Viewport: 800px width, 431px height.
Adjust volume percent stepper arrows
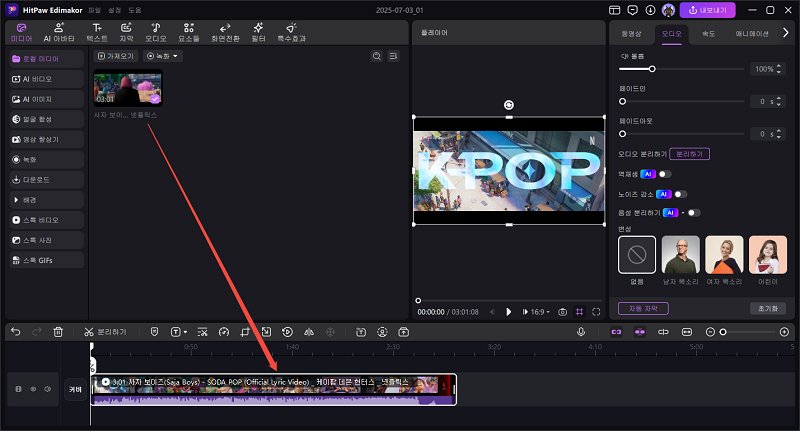pyautogui.click(x=779, y=69)
